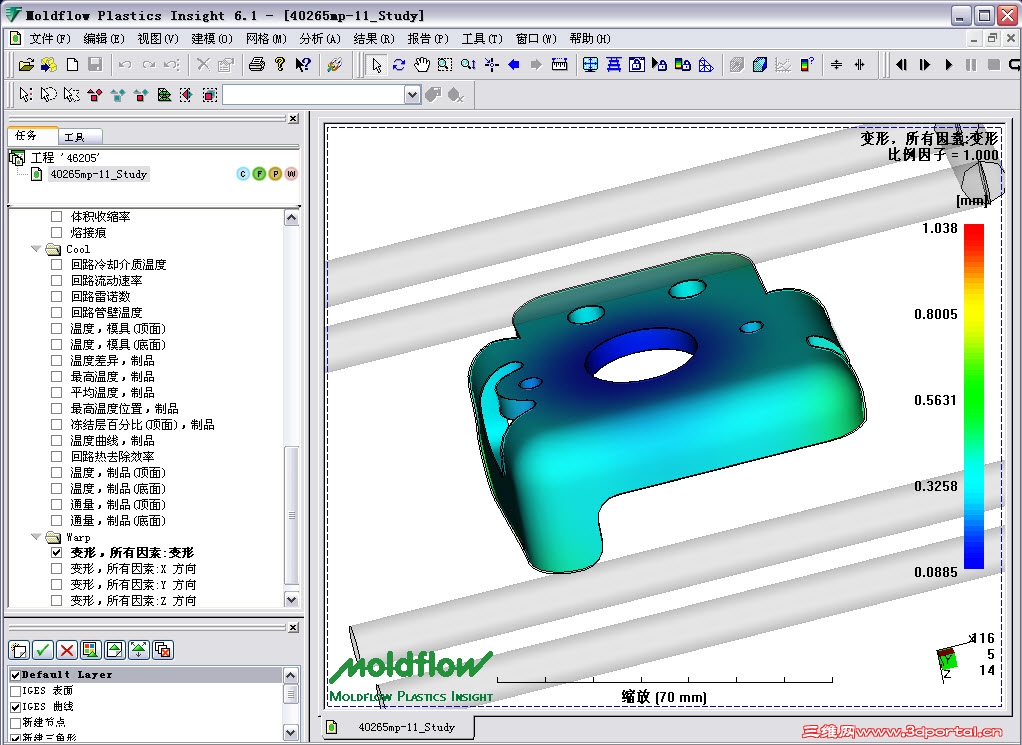Collapse the Cool results folder
The image size is (1022, 745).
coord(36,249)
